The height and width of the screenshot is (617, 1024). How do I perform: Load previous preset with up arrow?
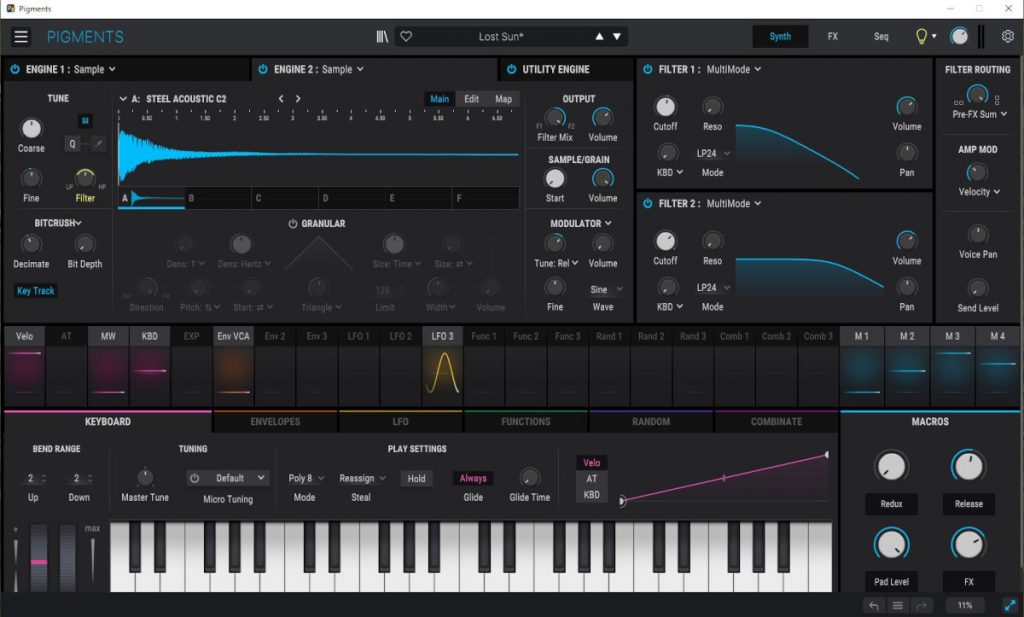tap(599, 37)
